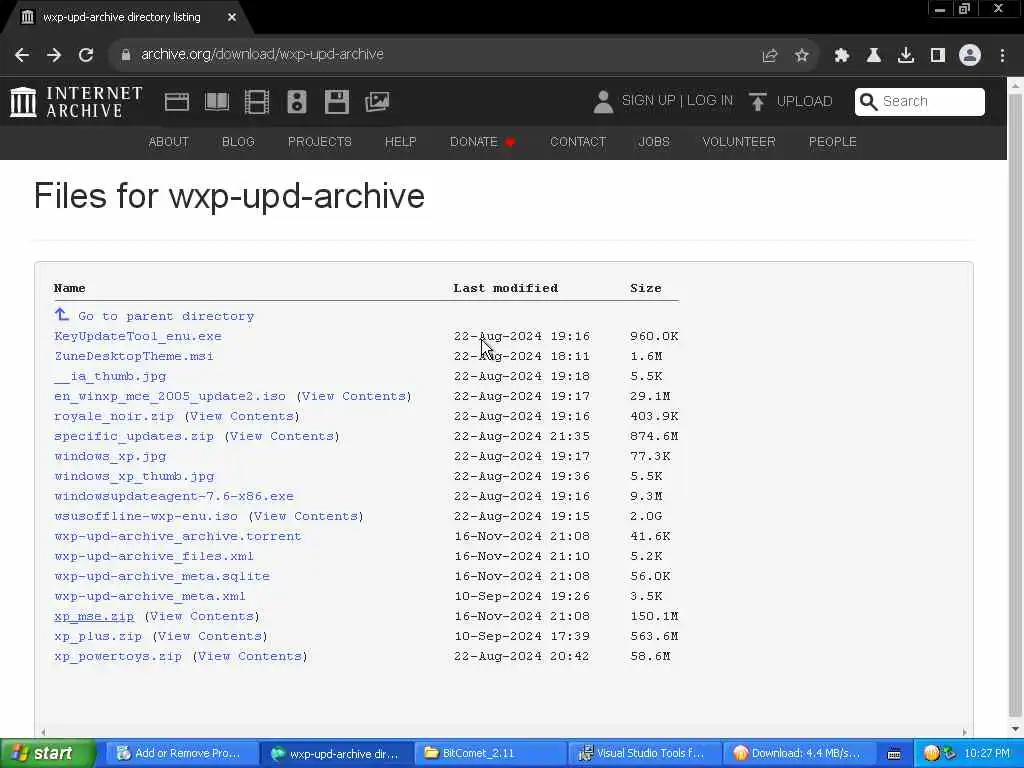This screenshot has width=1024, height=768.
Task: Click the Internet Archive logo
Action: [76, 102]
